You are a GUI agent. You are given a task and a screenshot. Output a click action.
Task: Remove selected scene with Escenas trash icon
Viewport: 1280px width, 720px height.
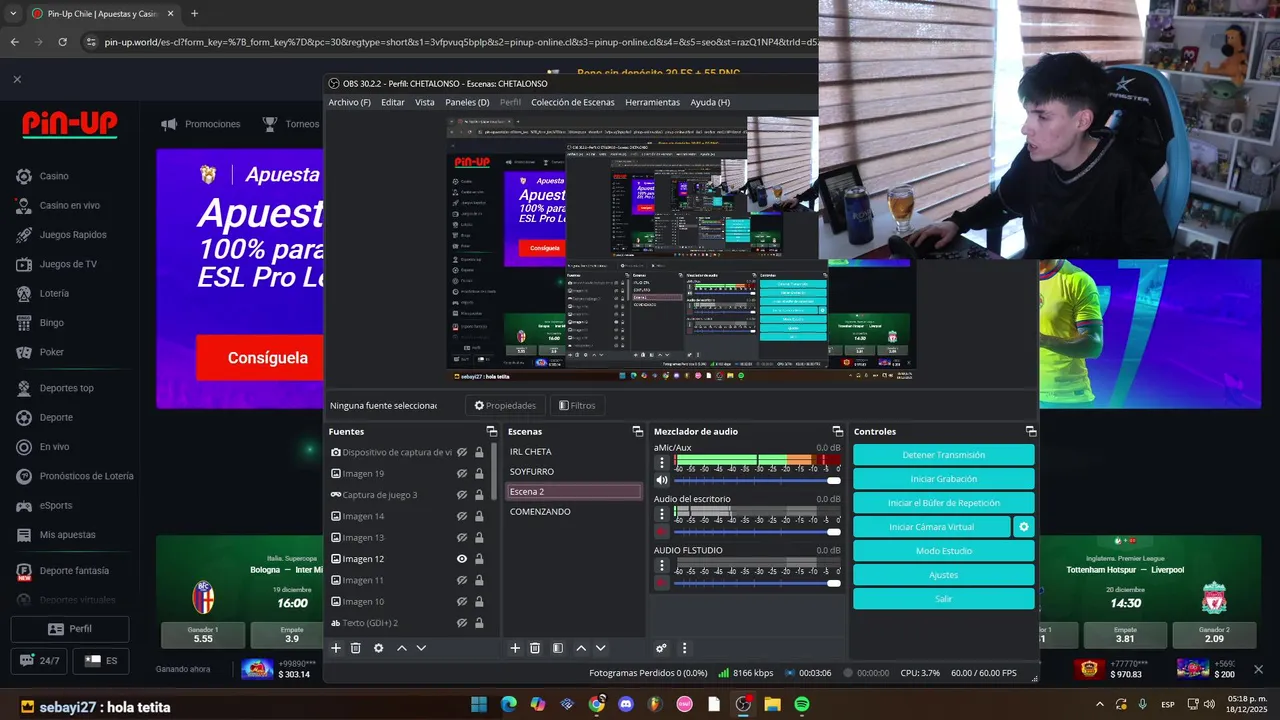pyautogui.click(x=535, y=648)
